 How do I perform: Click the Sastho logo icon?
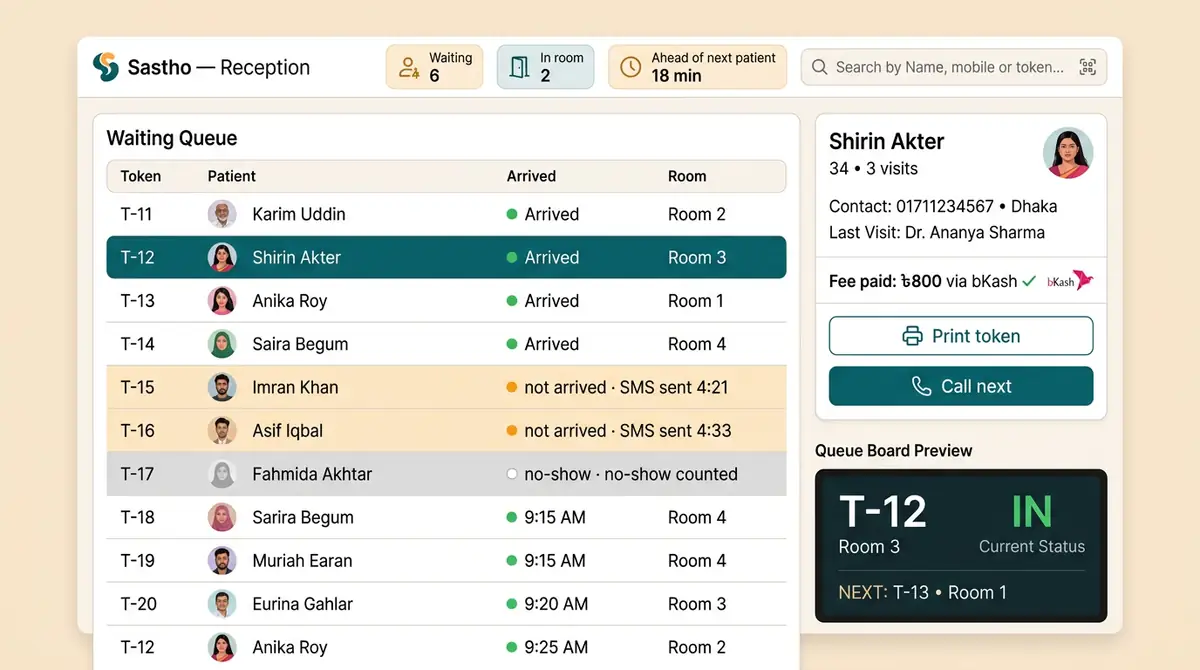point(105,67)
